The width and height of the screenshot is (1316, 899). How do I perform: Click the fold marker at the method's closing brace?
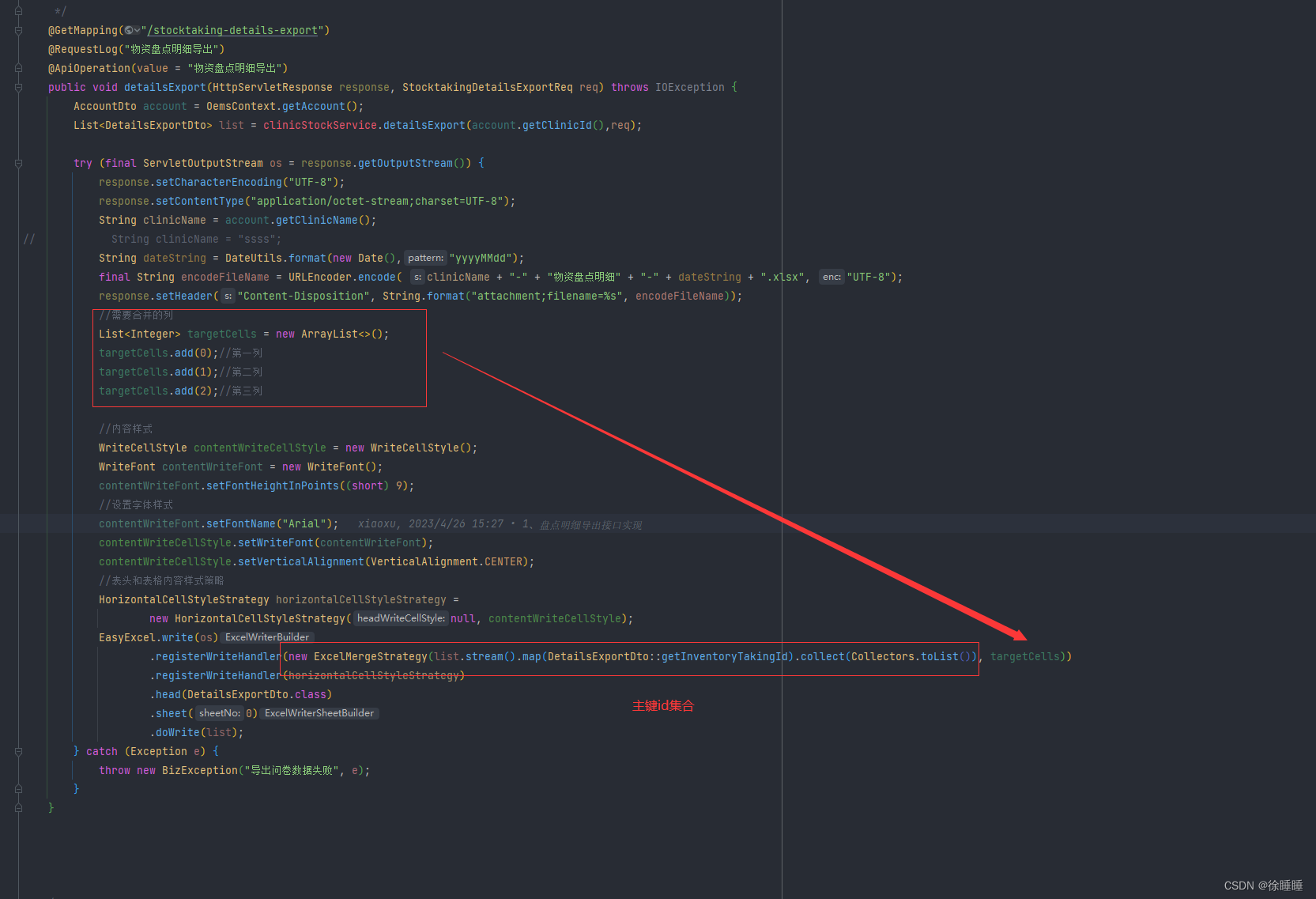coord(18,808)
